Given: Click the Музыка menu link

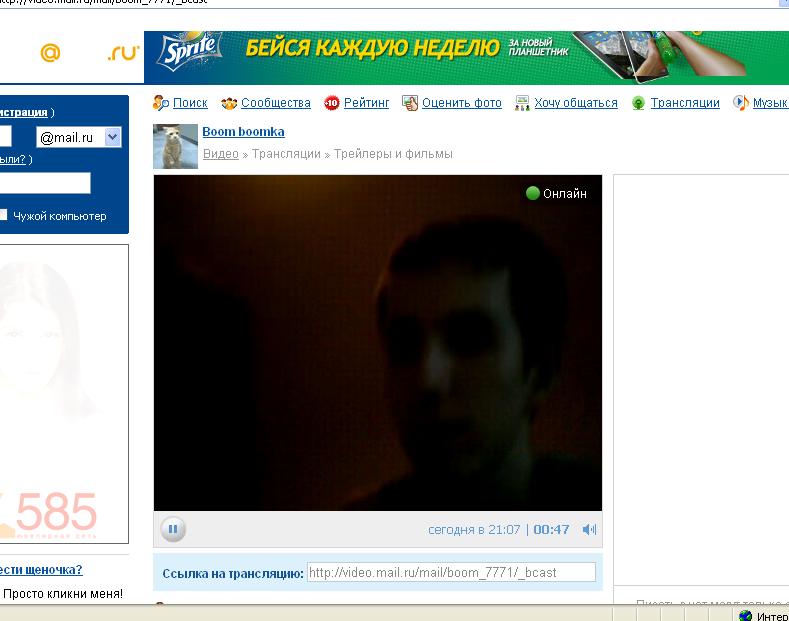Looking at the screenshot, I should click(770, 103).
